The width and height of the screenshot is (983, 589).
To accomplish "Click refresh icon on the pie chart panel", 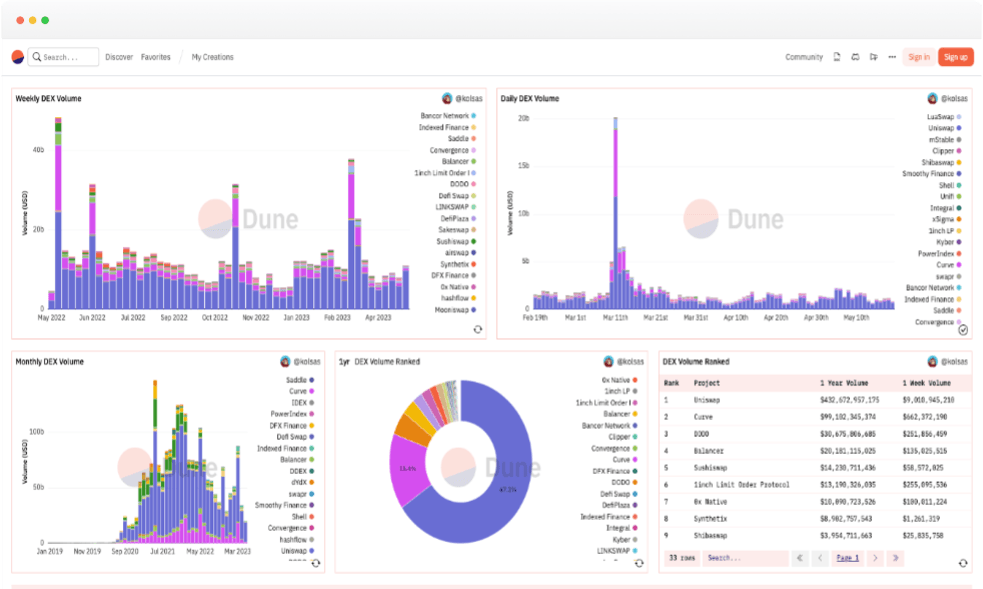I will coord(640,563).
